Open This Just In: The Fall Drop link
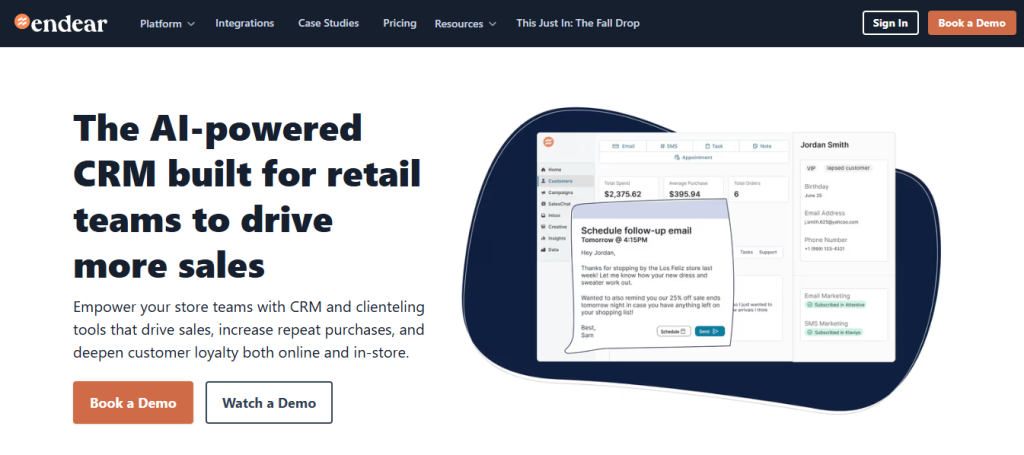The image size is (1024, 455). pyautogui.click(x=577, y=23)
